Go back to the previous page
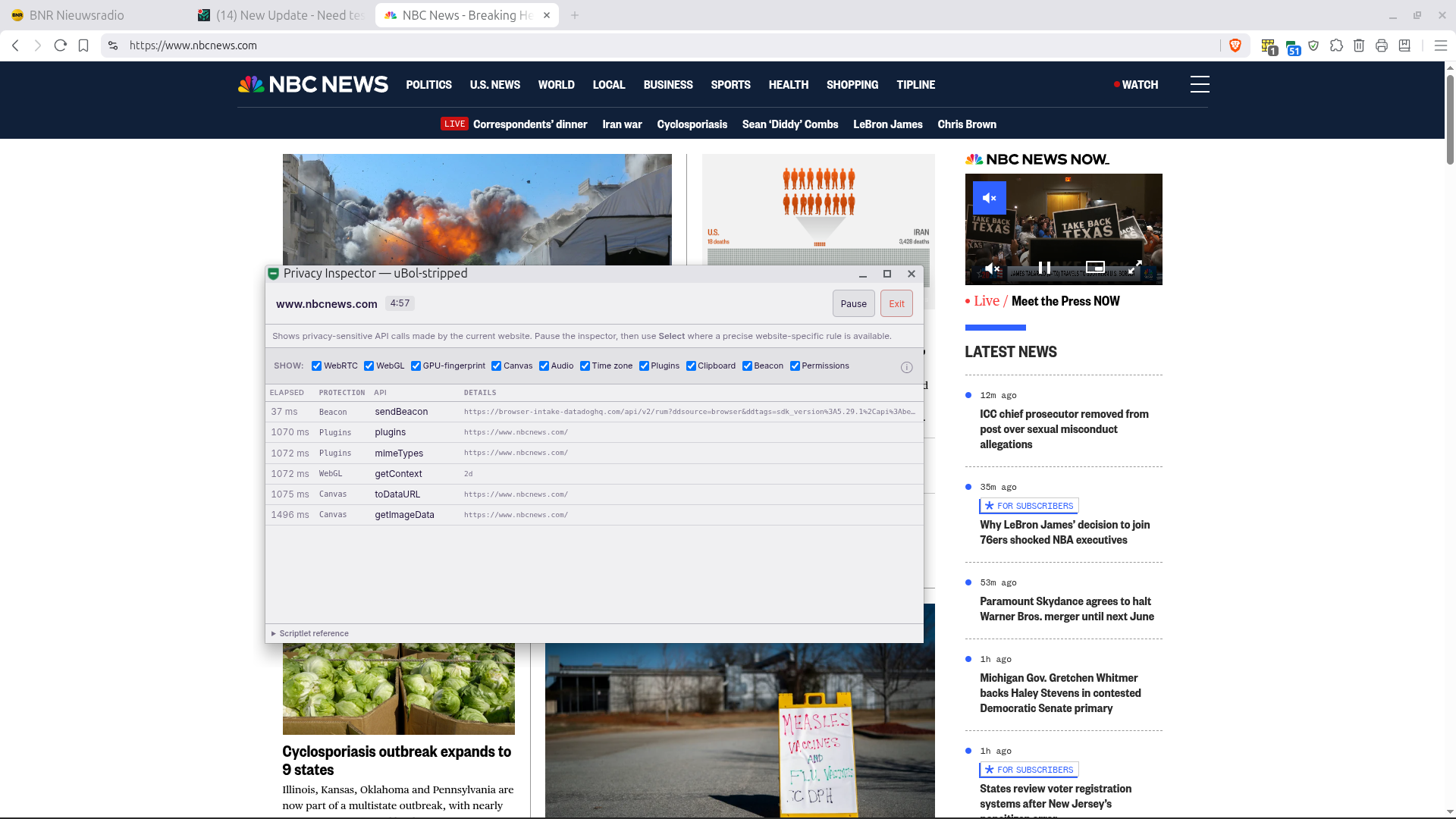Viewport: 1456px width, 819px height. (15, 45)
